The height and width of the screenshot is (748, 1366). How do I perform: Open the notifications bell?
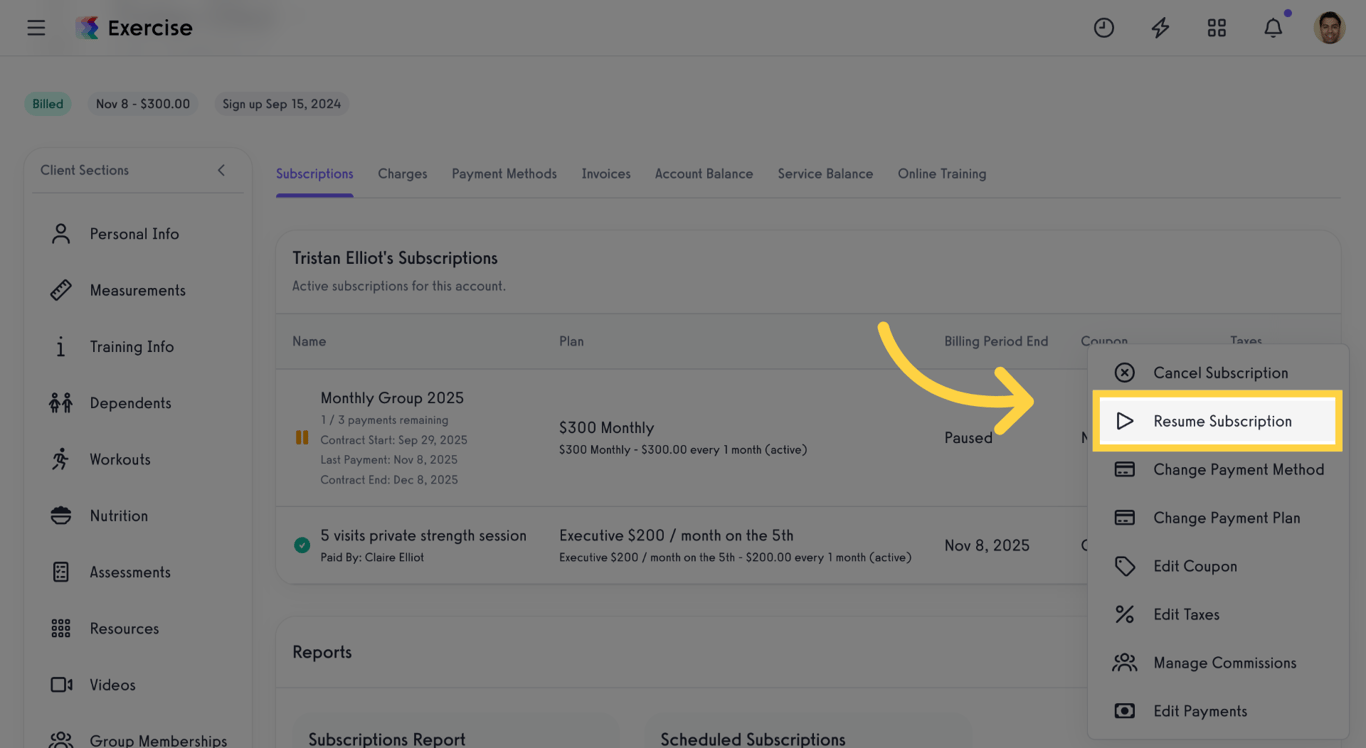pyautogui.click(x=1273, y=27)
